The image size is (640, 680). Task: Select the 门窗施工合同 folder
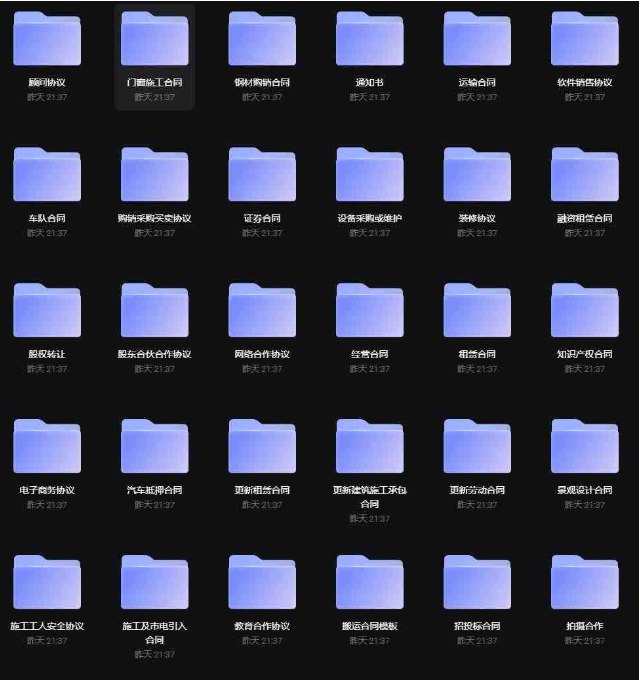click(x=155, y=40)
